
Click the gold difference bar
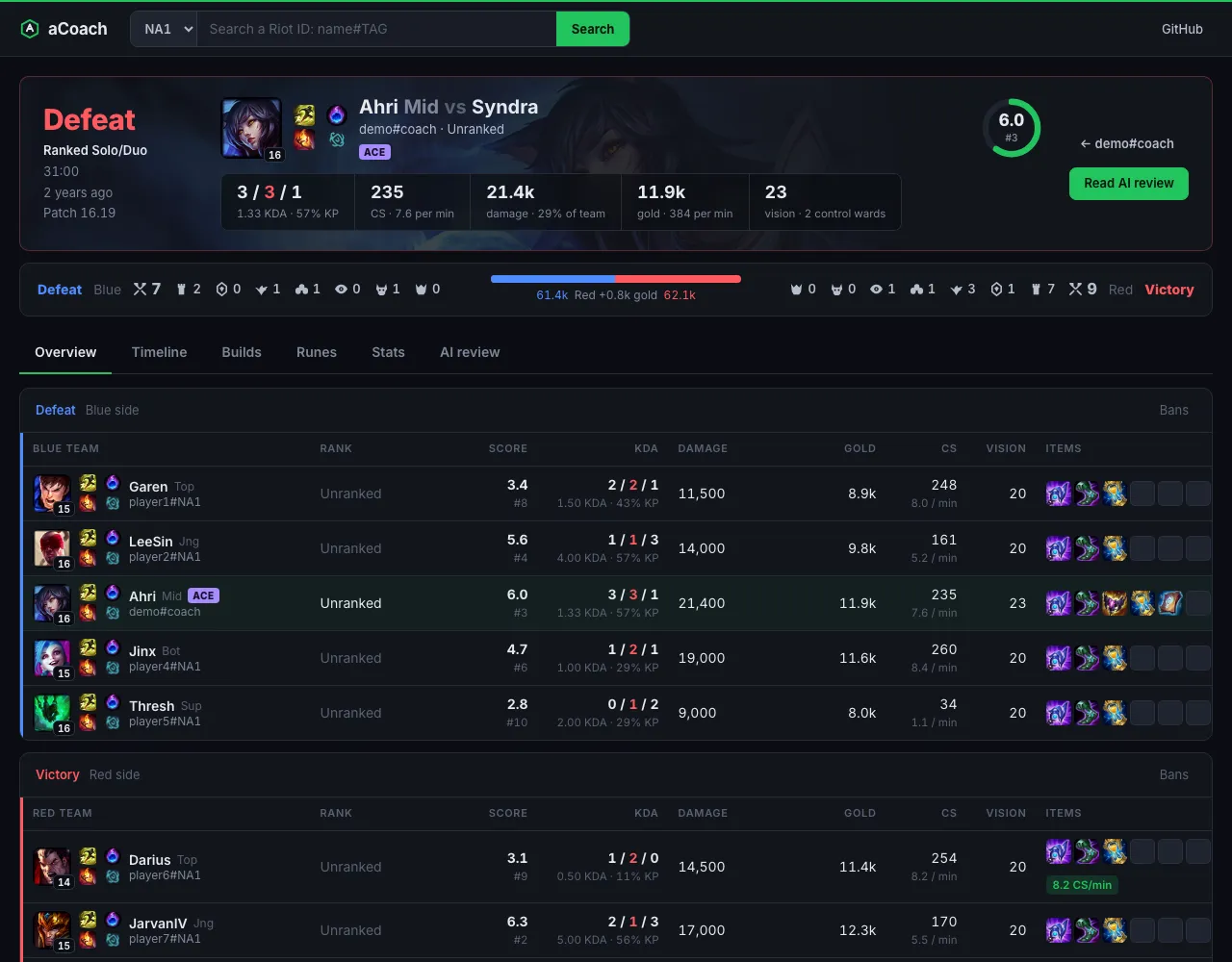point(616,279)
